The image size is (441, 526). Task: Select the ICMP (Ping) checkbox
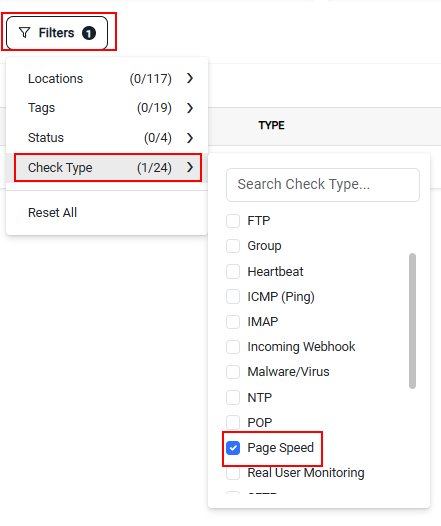pos(233,297)
